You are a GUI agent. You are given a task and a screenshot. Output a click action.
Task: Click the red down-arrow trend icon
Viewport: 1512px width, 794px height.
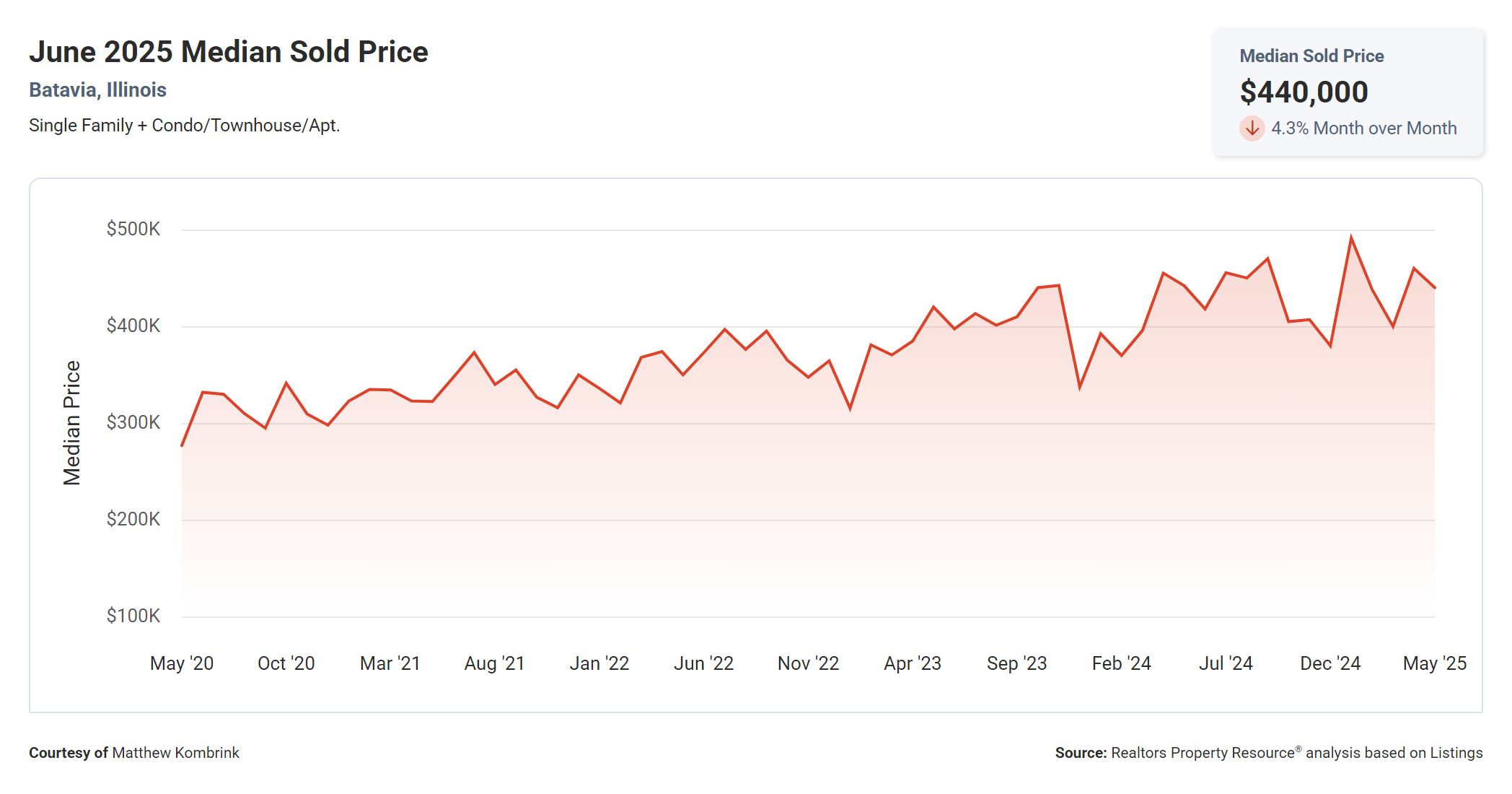click(x=1252, y=128)
